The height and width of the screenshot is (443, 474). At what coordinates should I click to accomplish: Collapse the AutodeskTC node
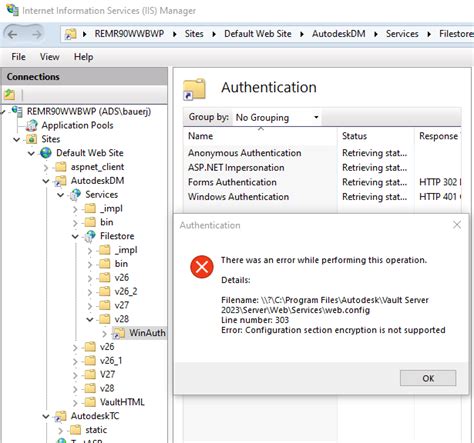[46, 416]
